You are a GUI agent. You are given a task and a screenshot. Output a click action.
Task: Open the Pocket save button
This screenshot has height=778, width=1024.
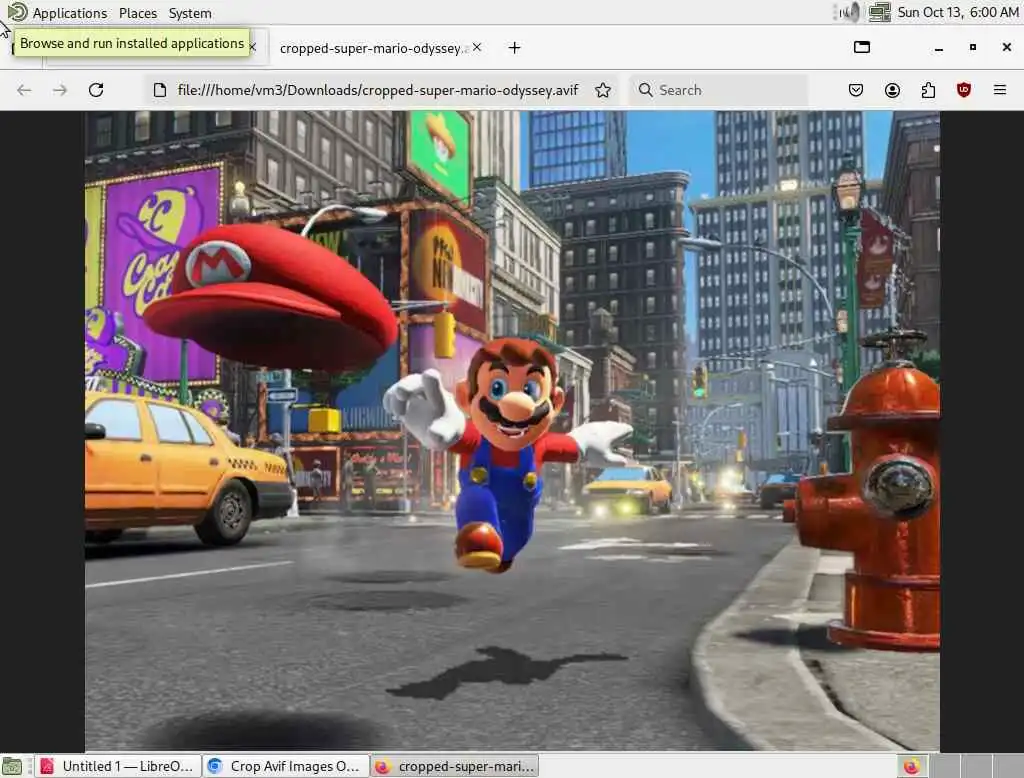pyautogui.click(x=856, y=90)
